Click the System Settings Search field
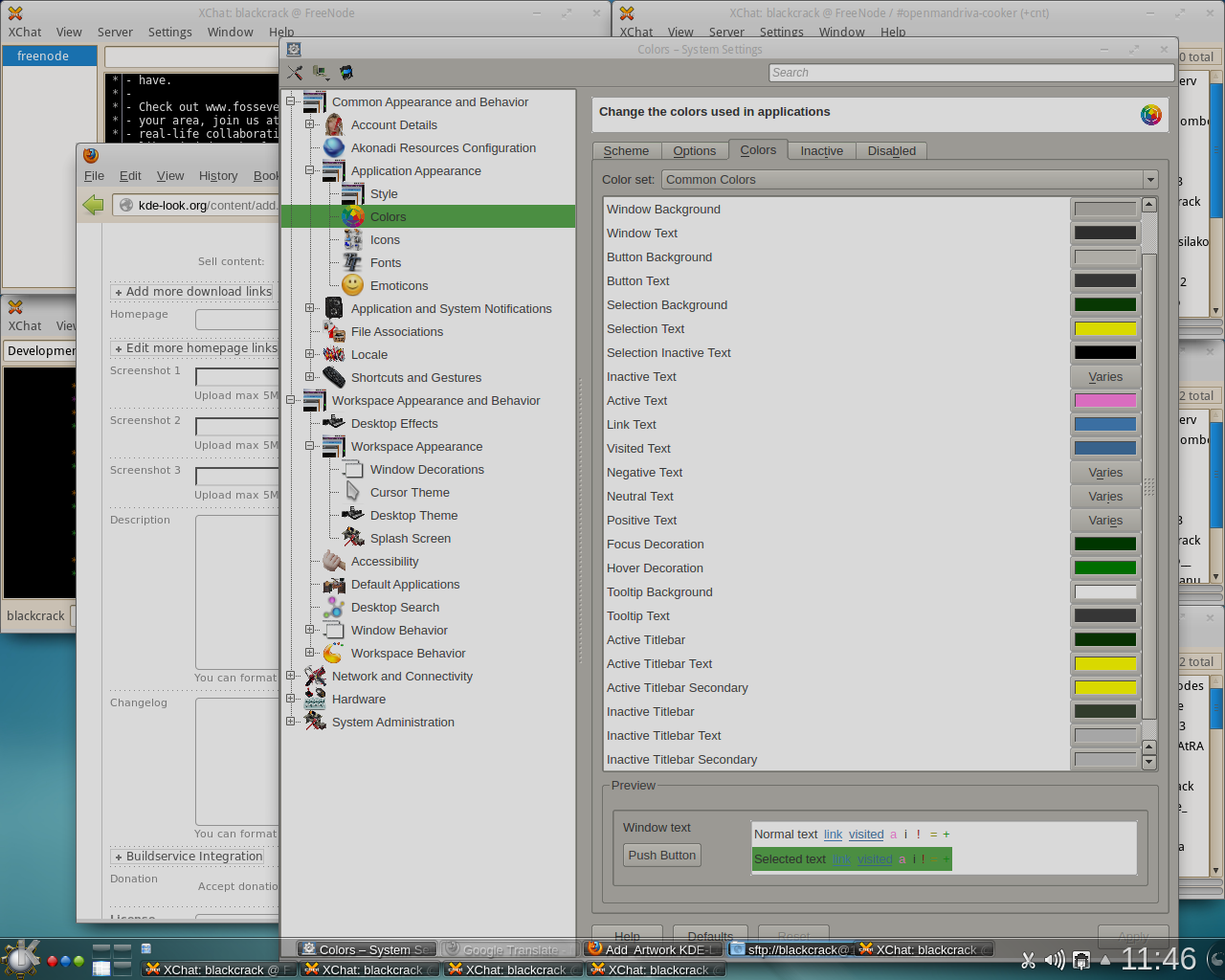This screenshot has height=980, width=1225. pos(971,73)
